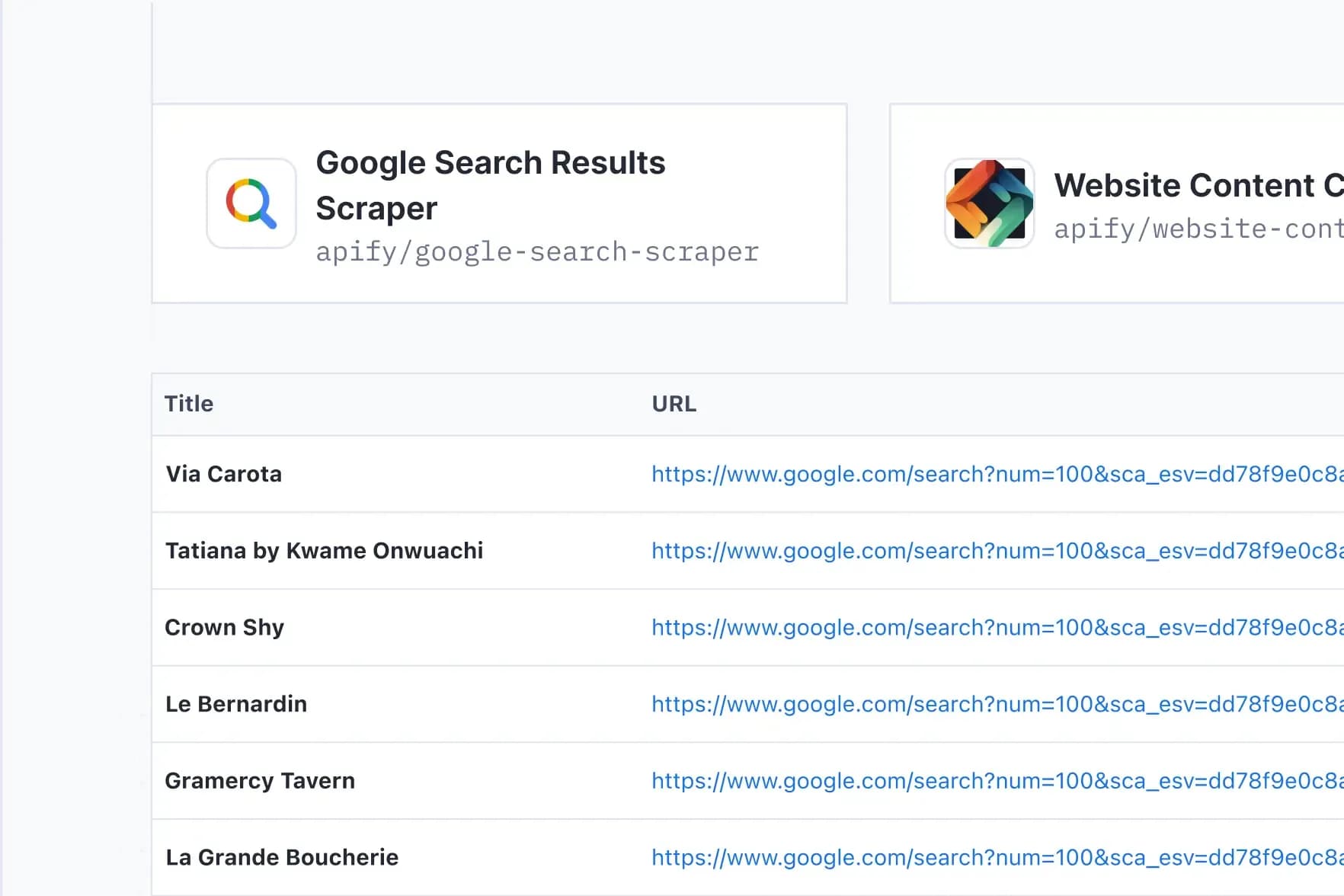Open the Gramercy Tavern search URL link
The image size is (1344, 896).
point(997,781)
